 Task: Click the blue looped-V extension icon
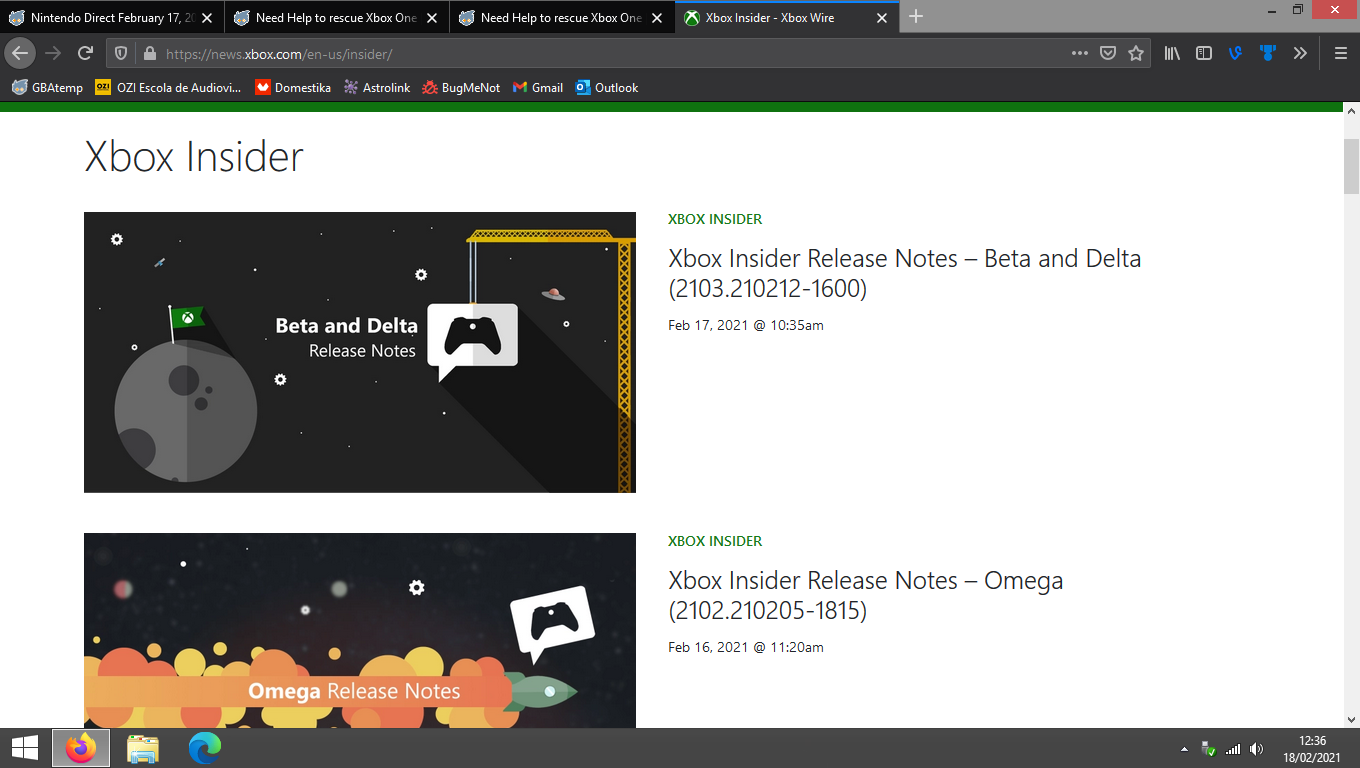(x=1236, y=54)
